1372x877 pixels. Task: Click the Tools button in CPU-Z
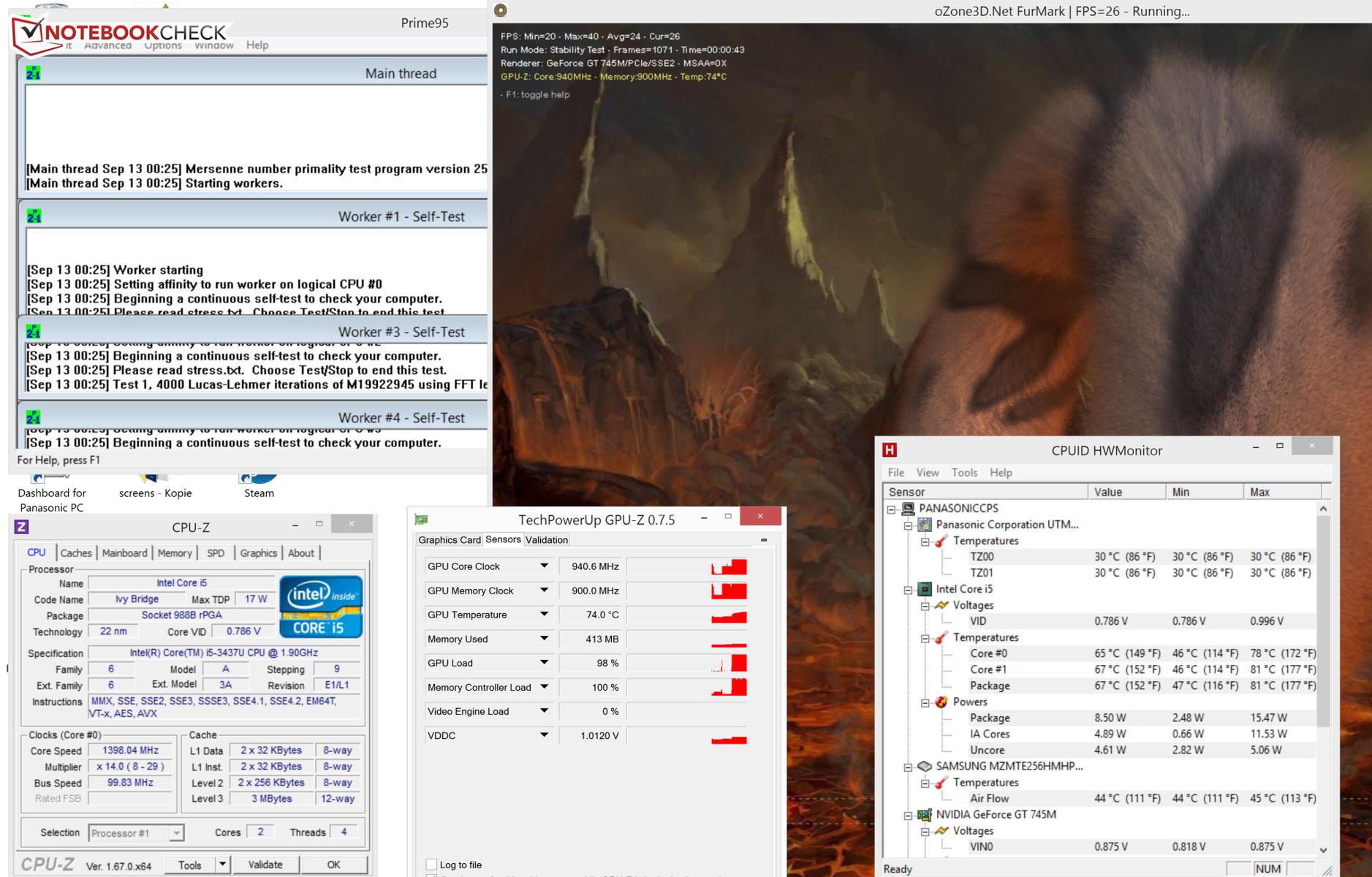(190, 865)
